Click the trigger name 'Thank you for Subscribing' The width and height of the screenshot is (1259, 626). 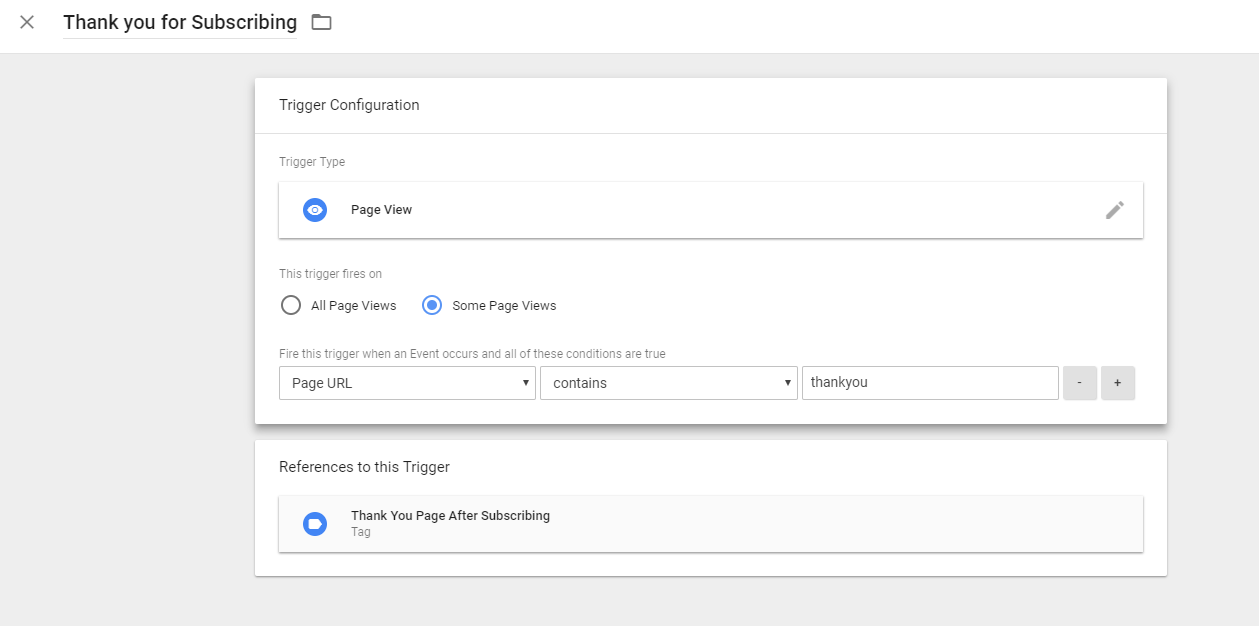tap(180, 22)
